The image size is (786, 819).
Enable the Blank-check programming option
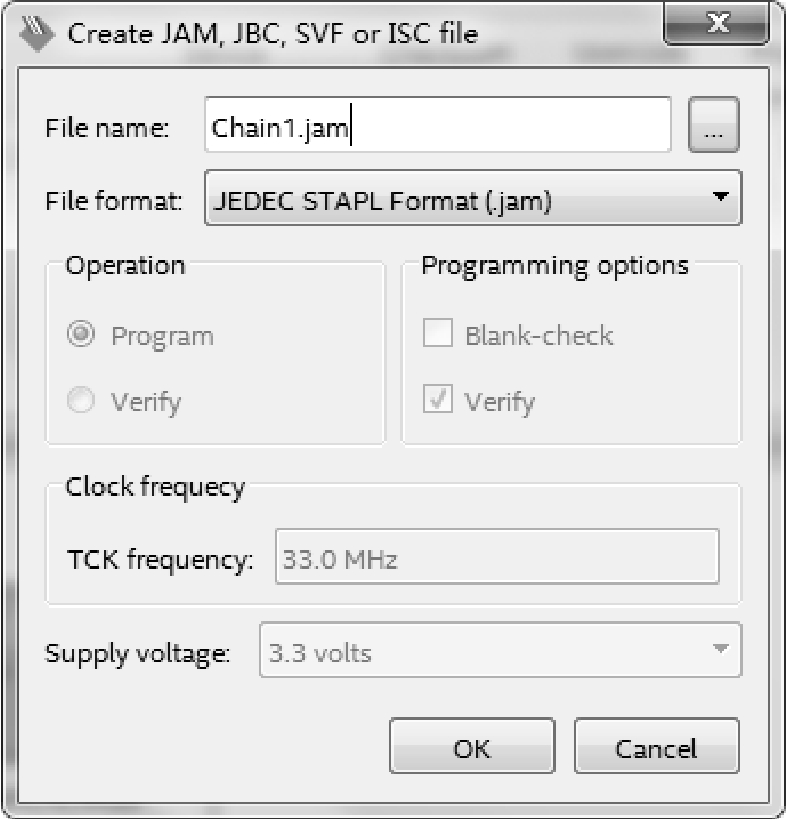click(x=438, y=333)
